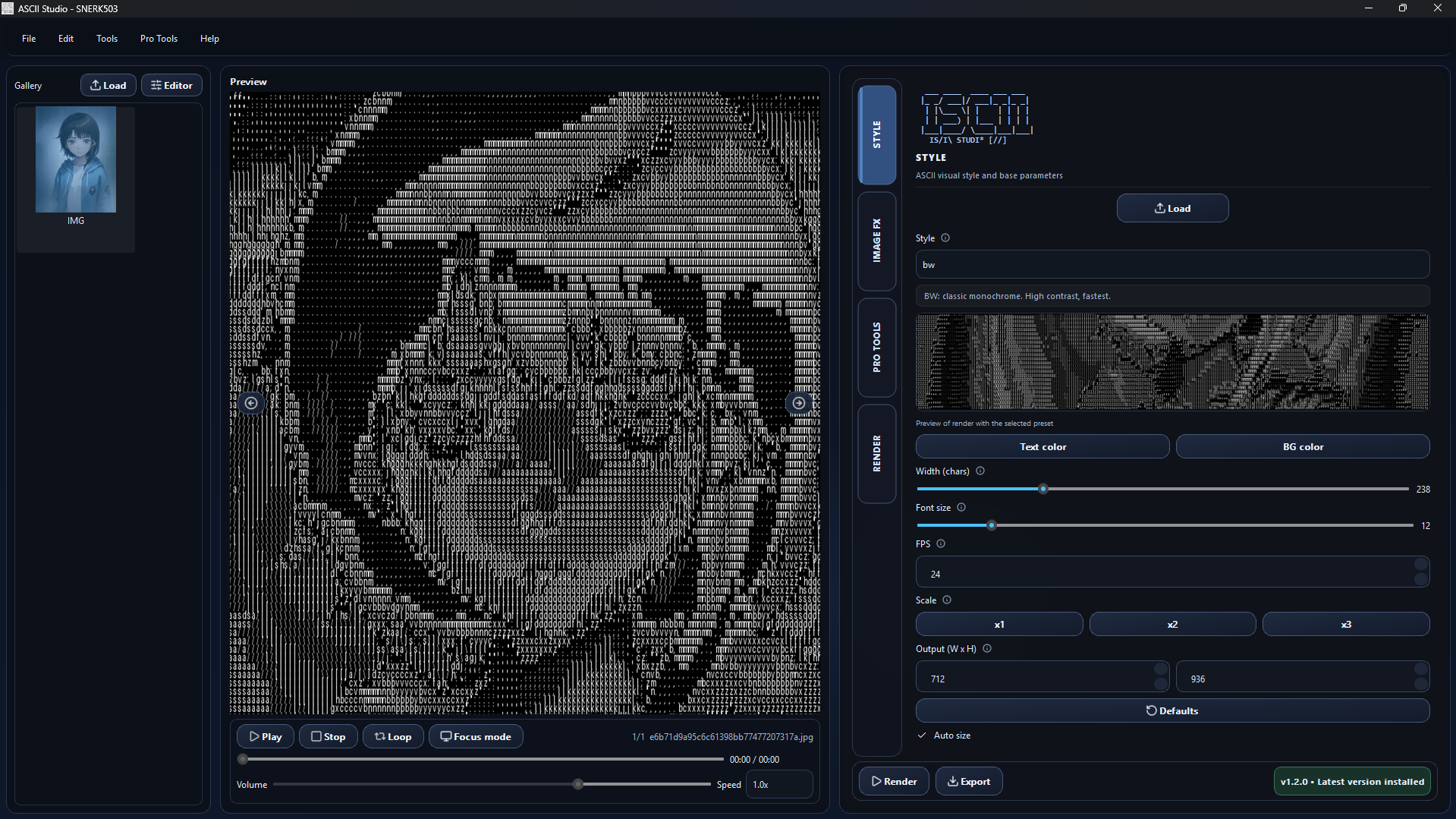Click the upload icon on the gallery Load button
This screenshot has width=1456, height=819.
pyautogui.click(x=95, y=85)
